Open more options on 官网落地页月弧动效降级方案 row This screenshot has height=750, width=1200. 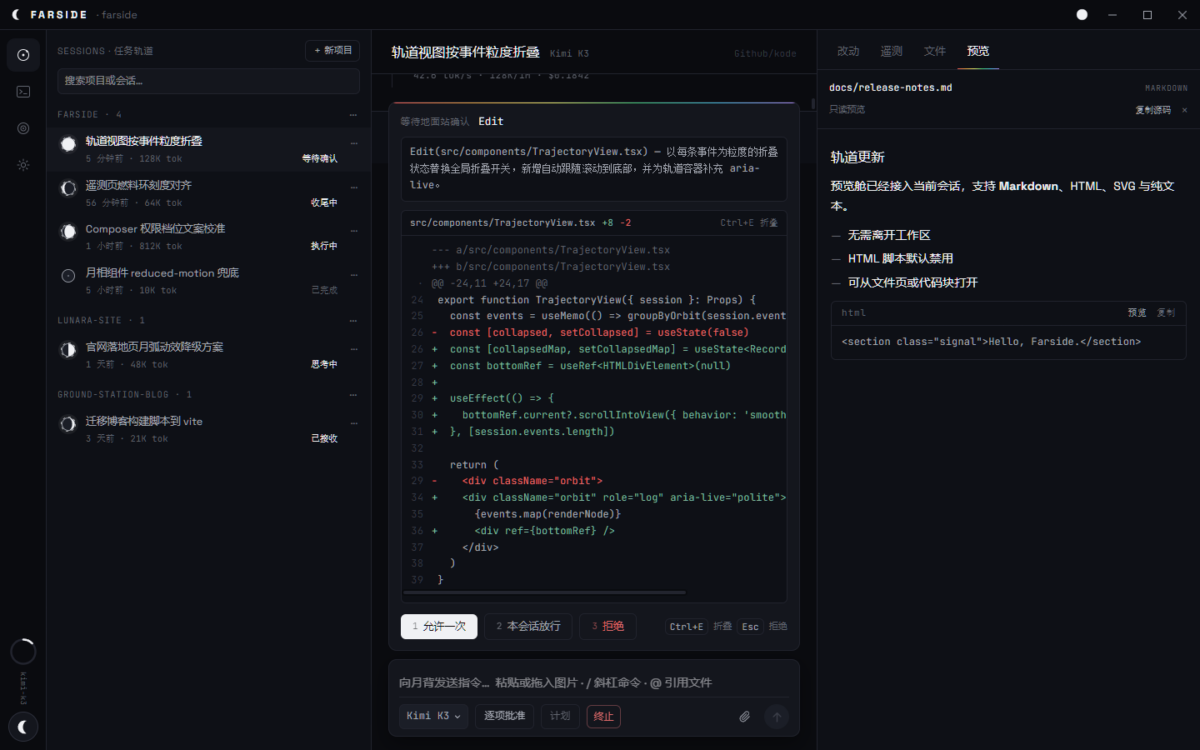353,348
